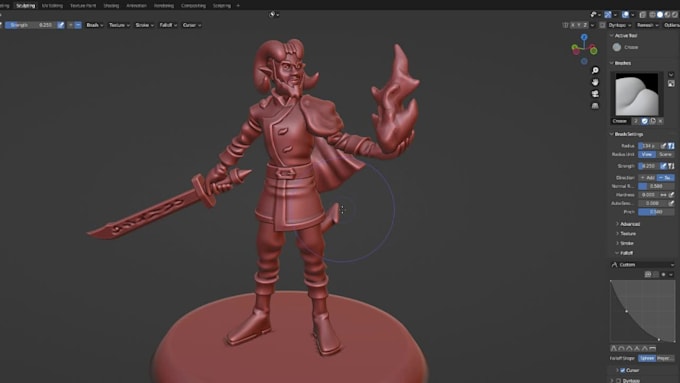Toggle Radius pen pressure icon
680x383 pixels.
point(663,146)
